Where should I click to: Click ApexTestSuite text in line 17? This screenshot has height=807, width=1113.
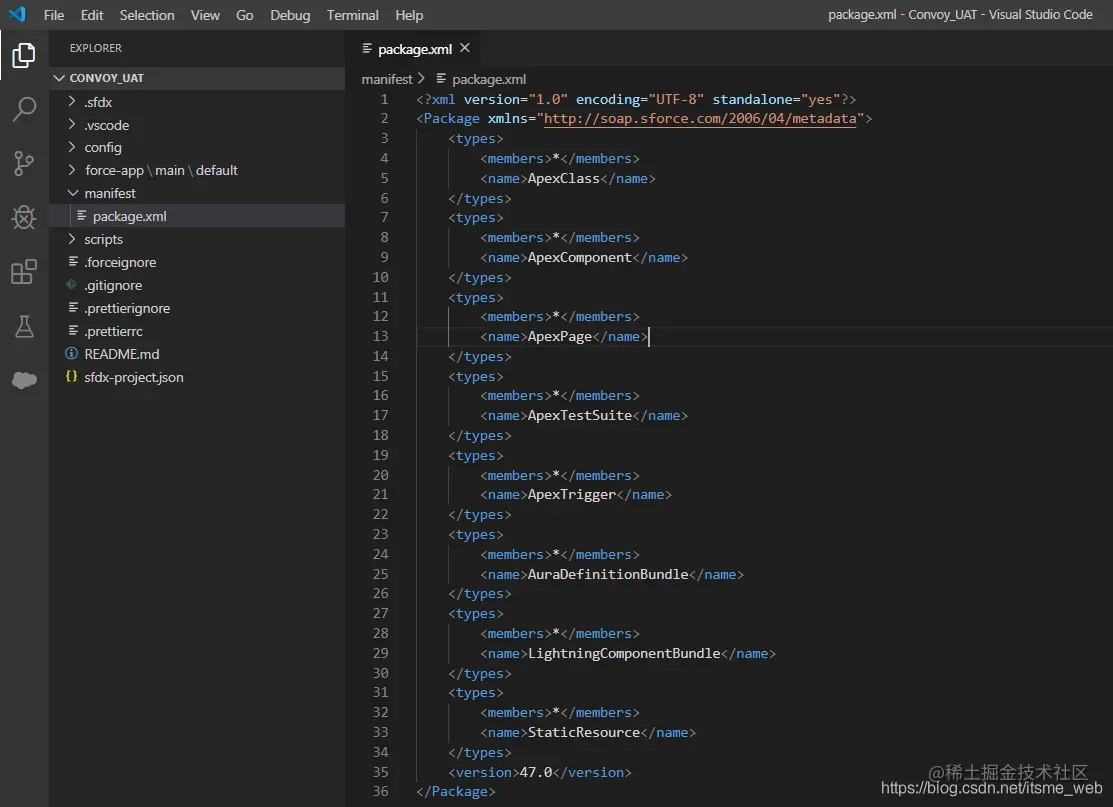pyautogui.click(x=579, y=415)
